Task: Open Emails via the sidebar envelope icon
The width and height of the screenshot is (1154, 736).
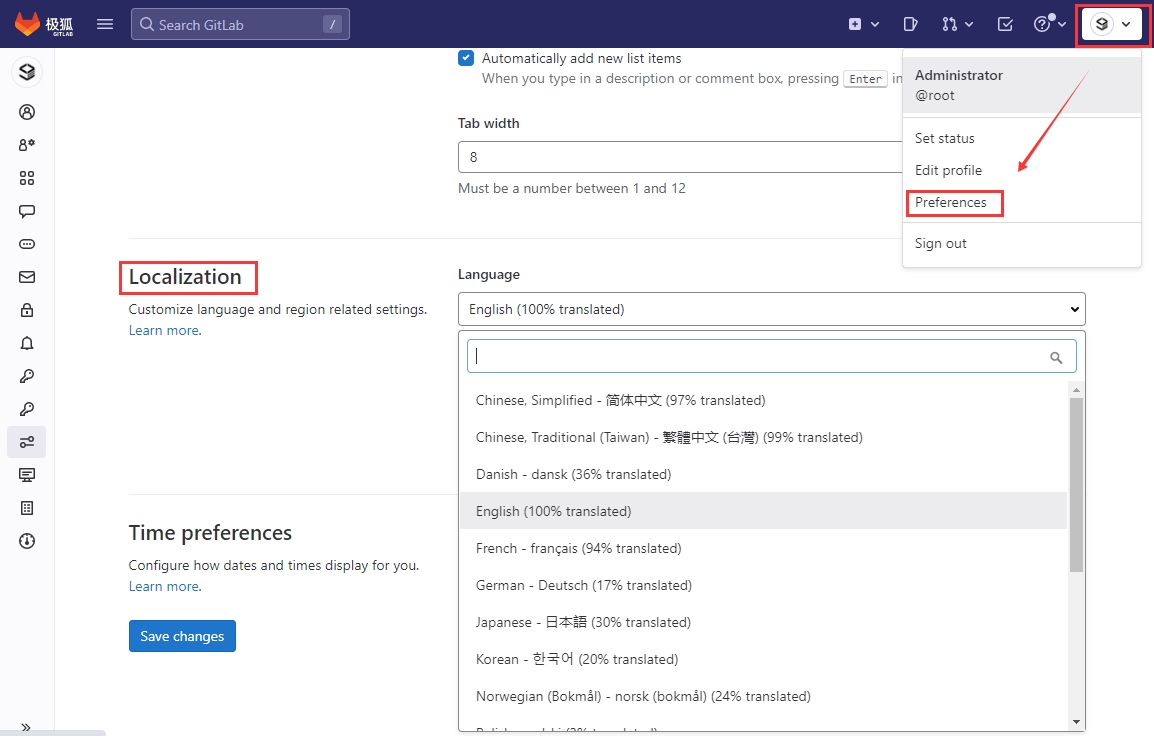Action: point(27,277)
